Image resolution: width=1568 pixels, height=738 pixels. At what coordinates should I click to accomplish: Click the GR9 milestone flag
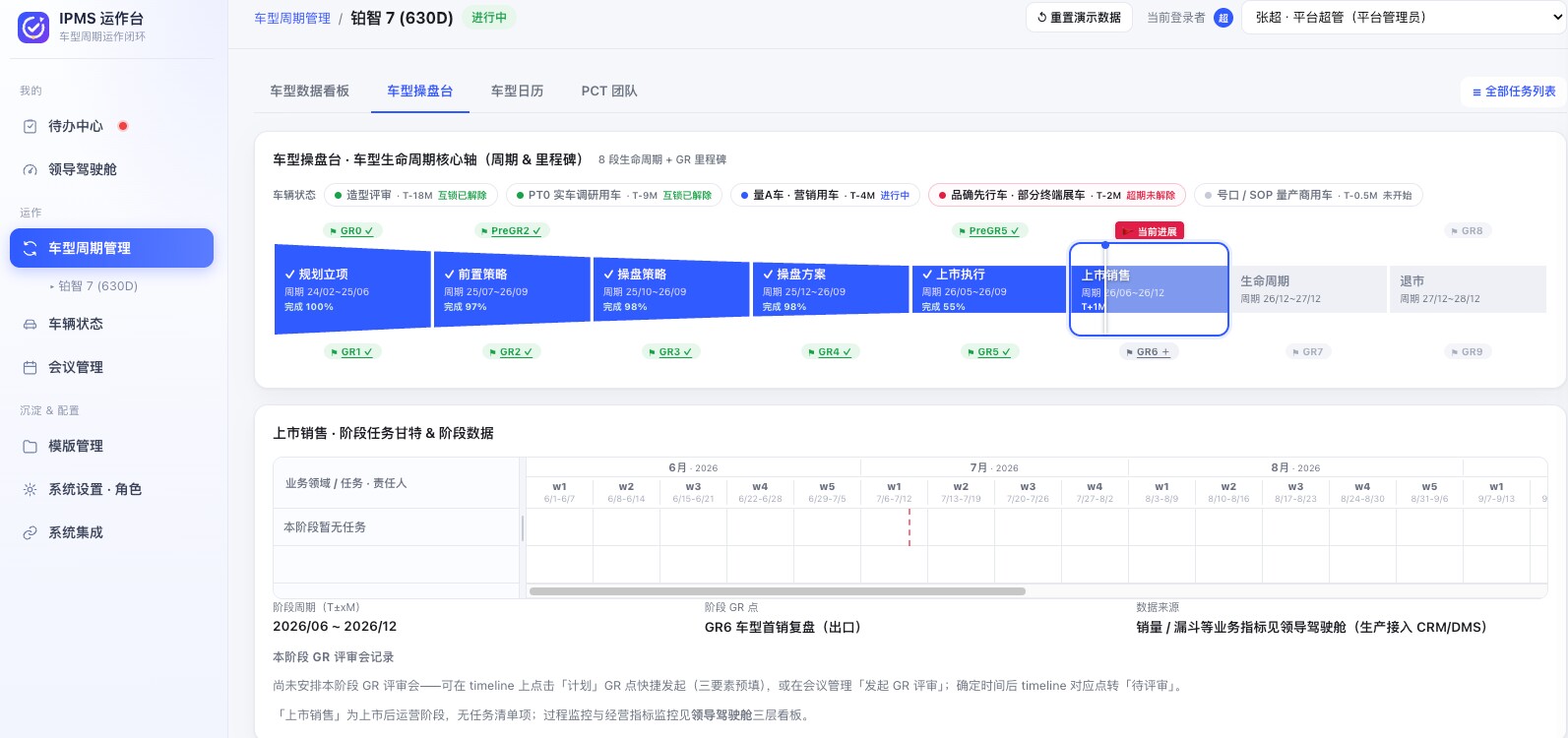pos(1468,351)
